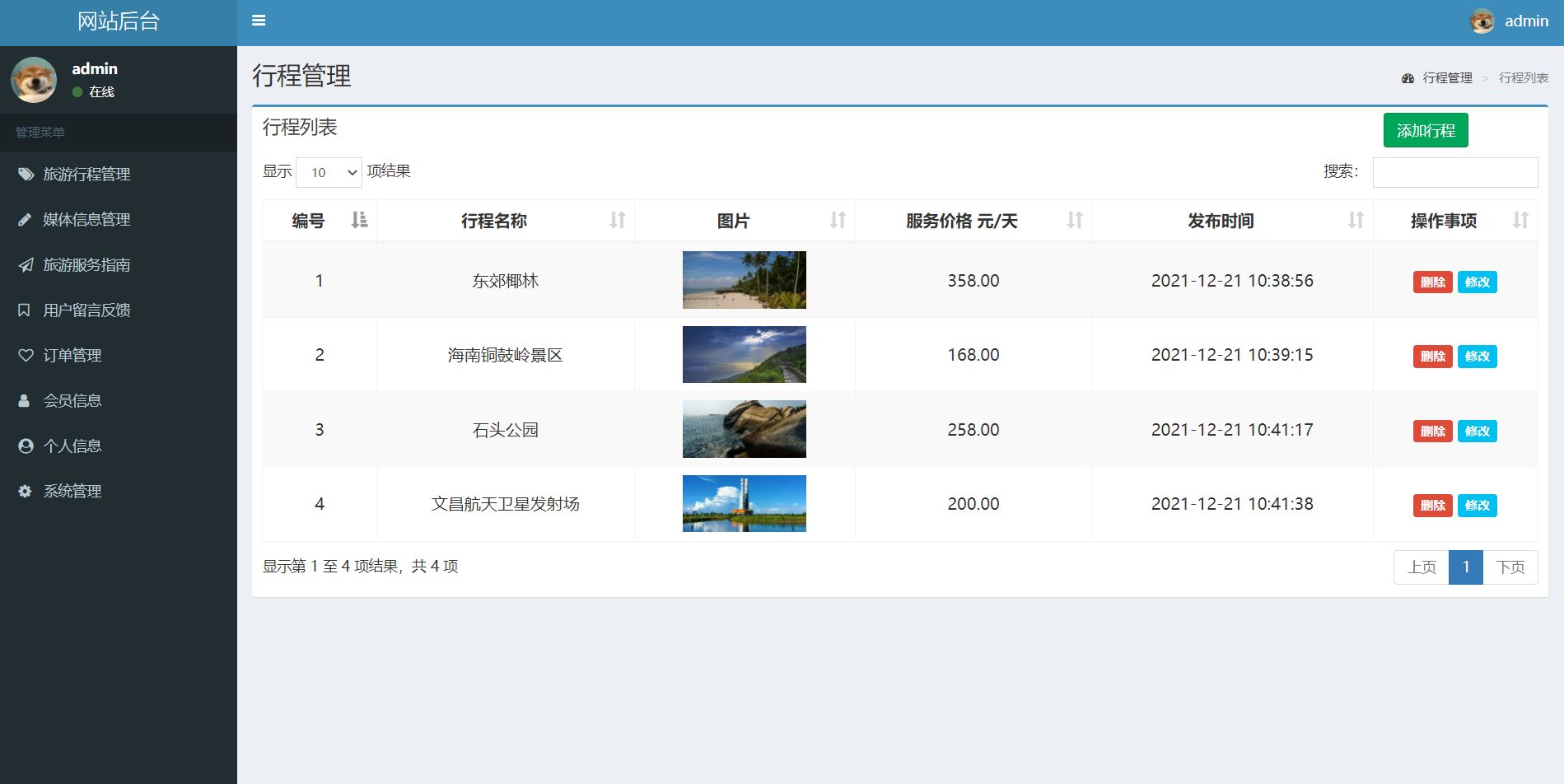Sort by 操作事项 column sort icon
Screen dimensions: 1564x784
[1520, 220]
